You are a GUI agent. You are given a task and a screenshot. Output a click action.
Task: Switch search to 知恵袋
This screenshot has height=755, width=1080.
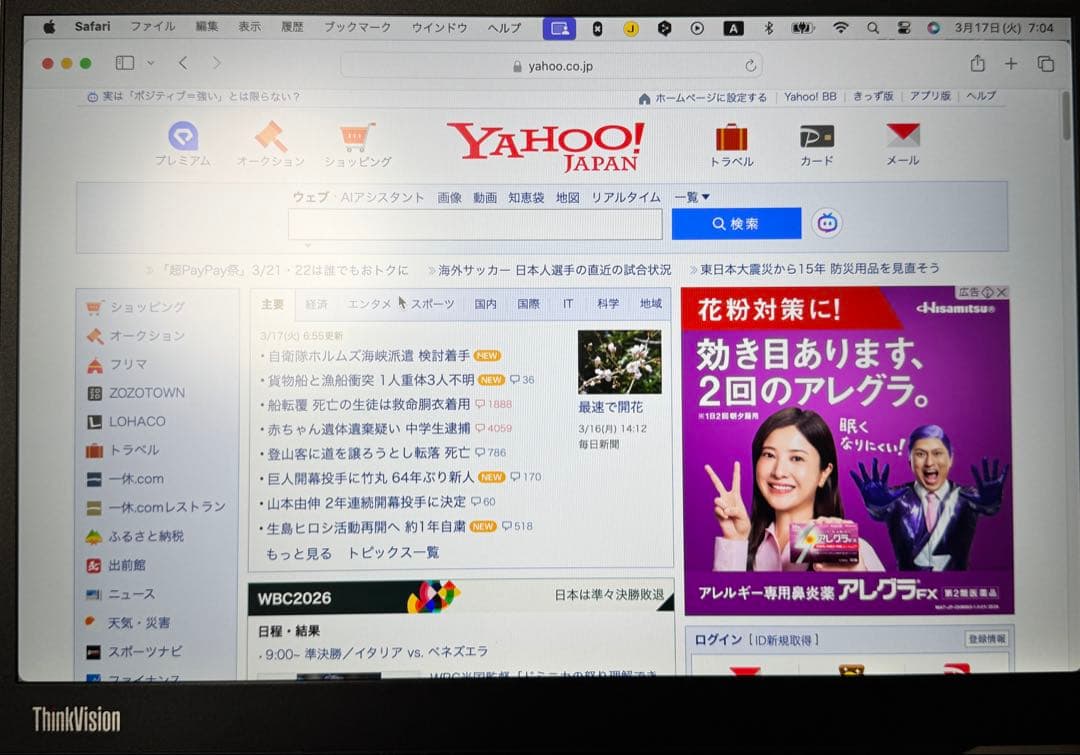click(x=526, y=198)
